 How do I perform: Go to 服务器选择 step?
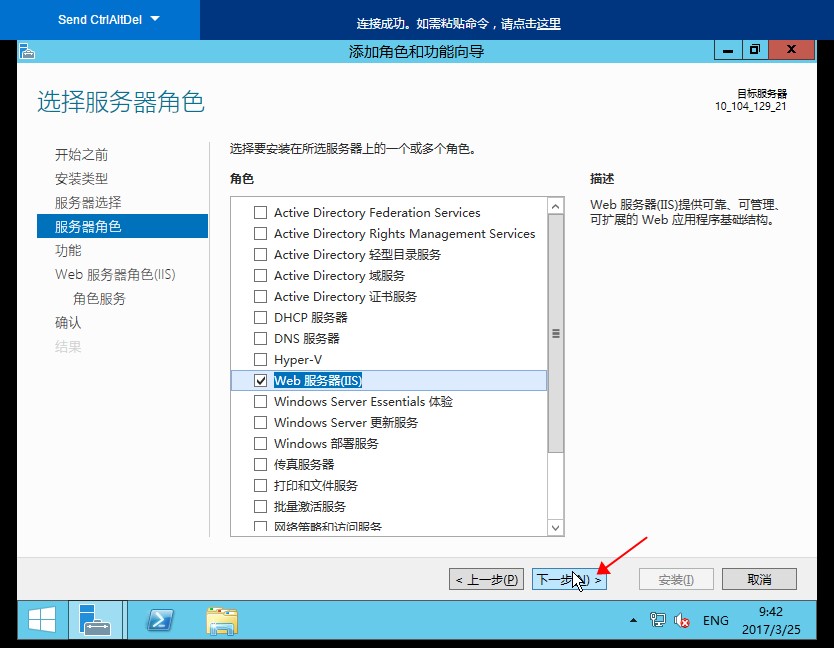pyautogui.click(x=88, y=203)
